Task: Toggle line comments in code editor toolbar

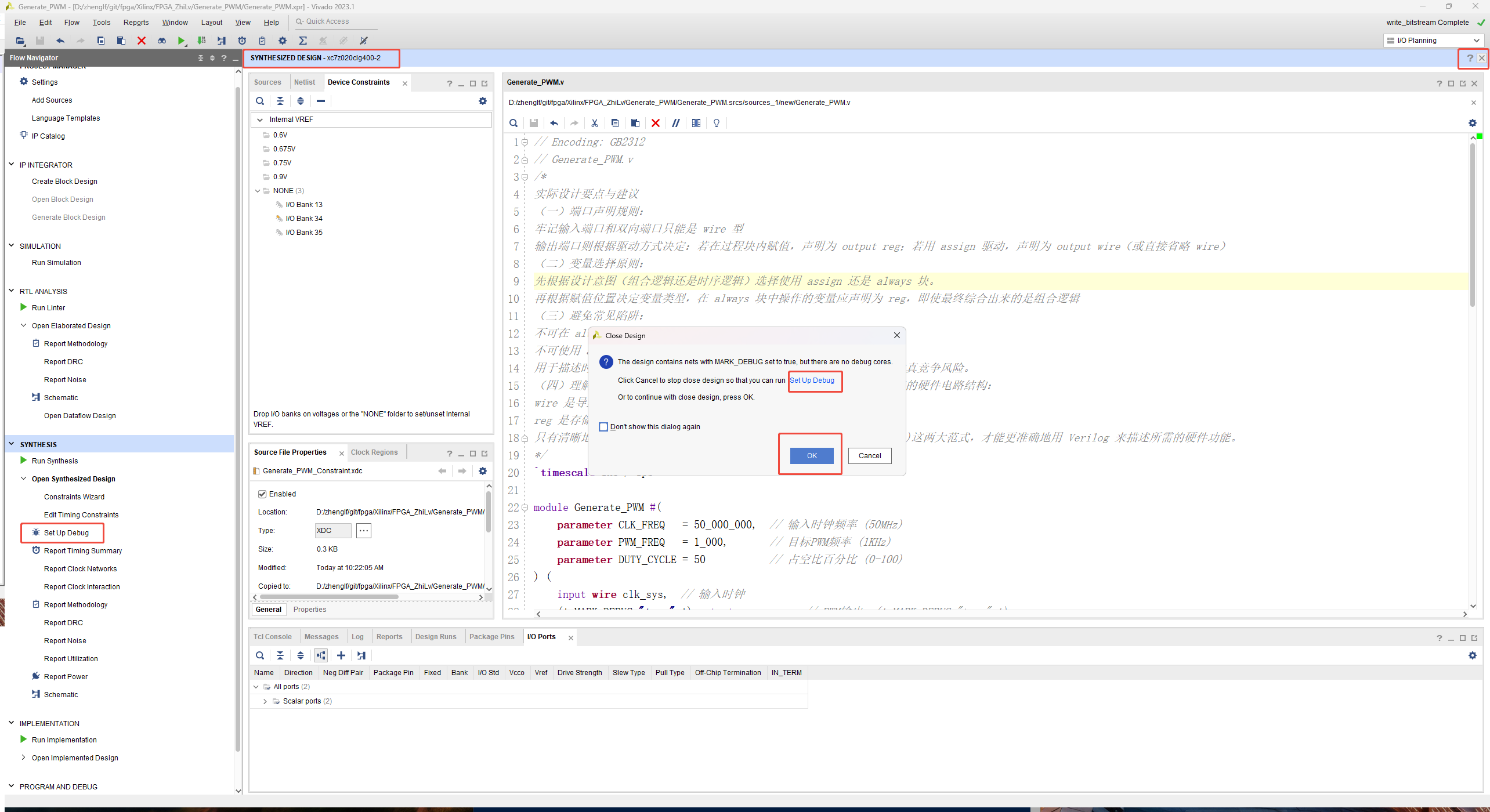Action: (x=676, y=123)
